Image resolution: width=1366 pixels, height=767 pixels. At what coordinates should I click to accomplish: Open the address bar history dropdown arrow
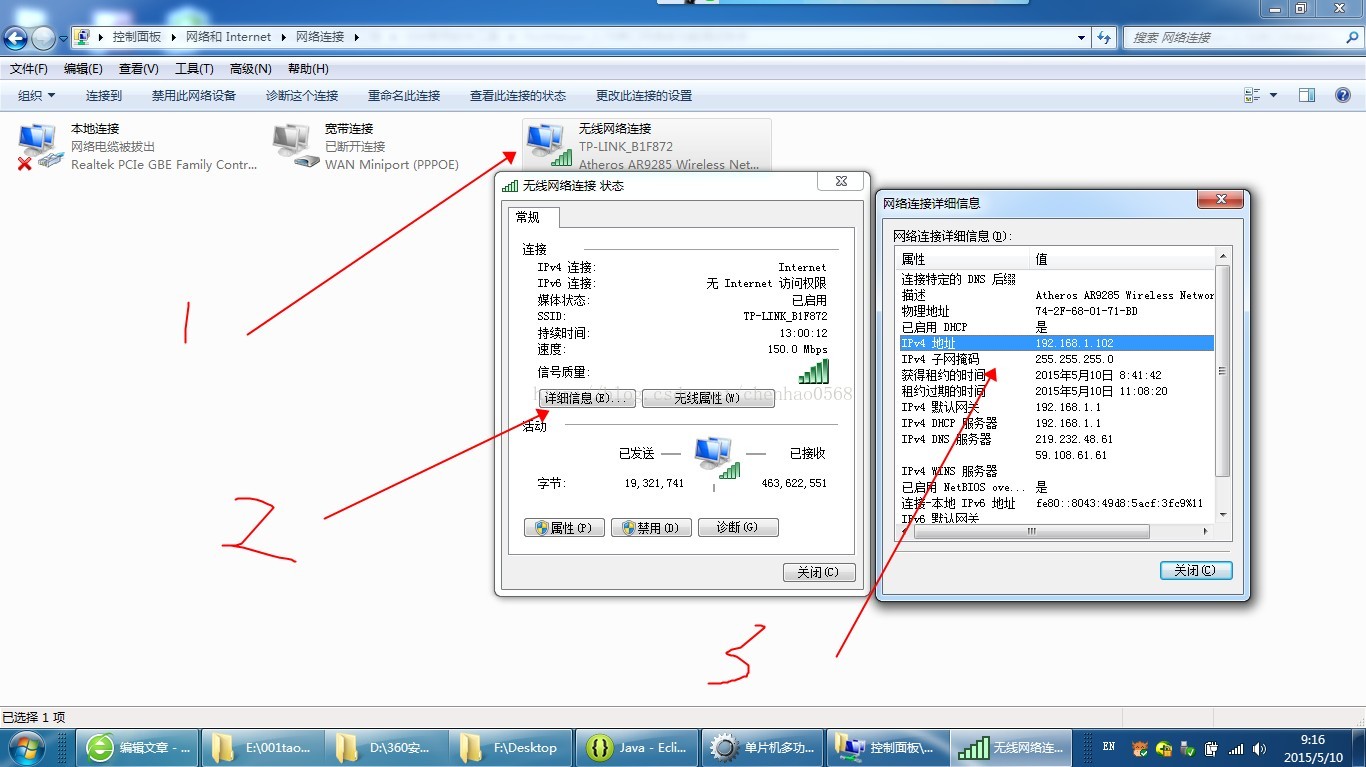point(1081,36)
